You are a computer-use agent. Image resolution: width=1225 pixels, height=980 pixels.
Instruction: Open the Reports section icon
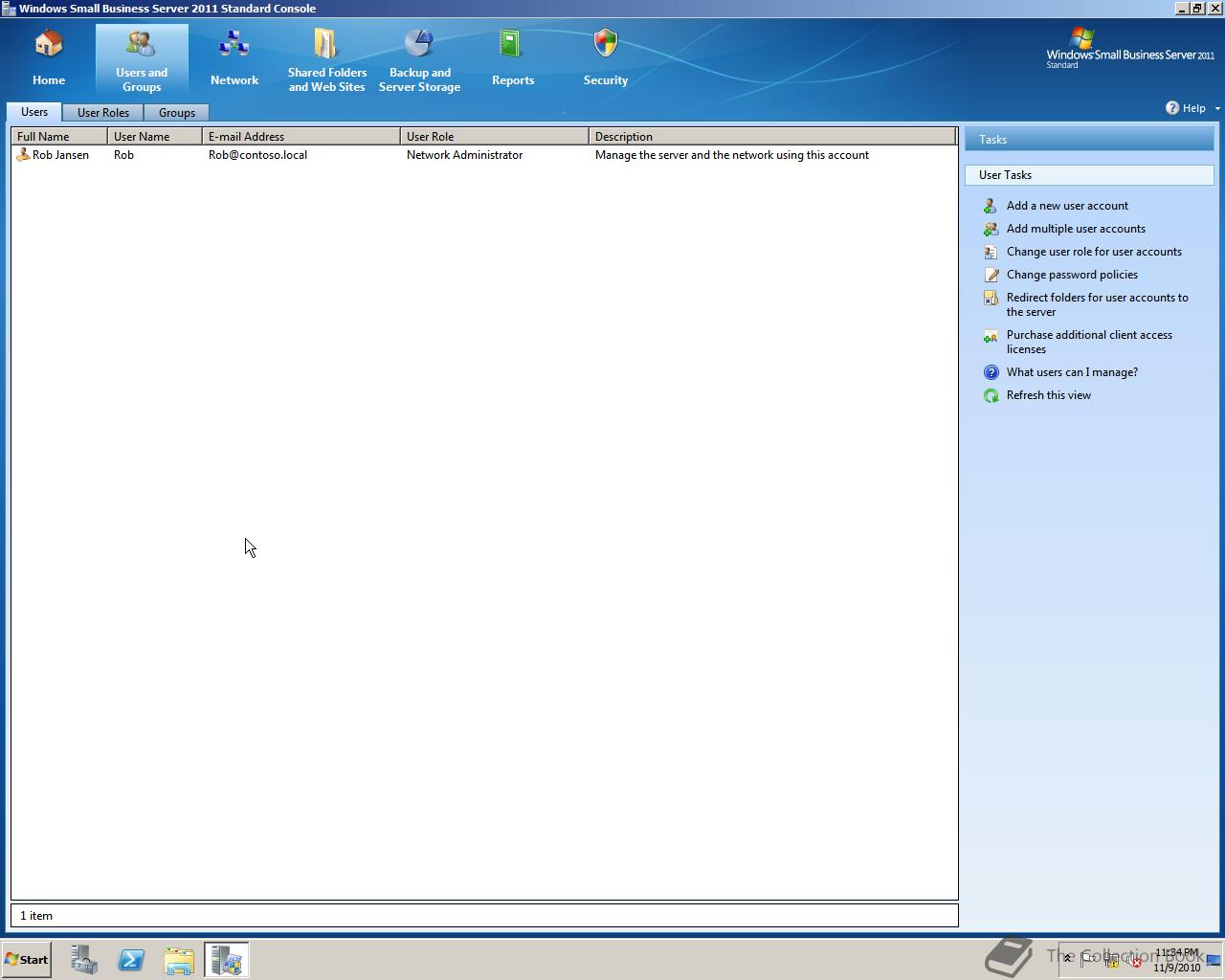511,44
